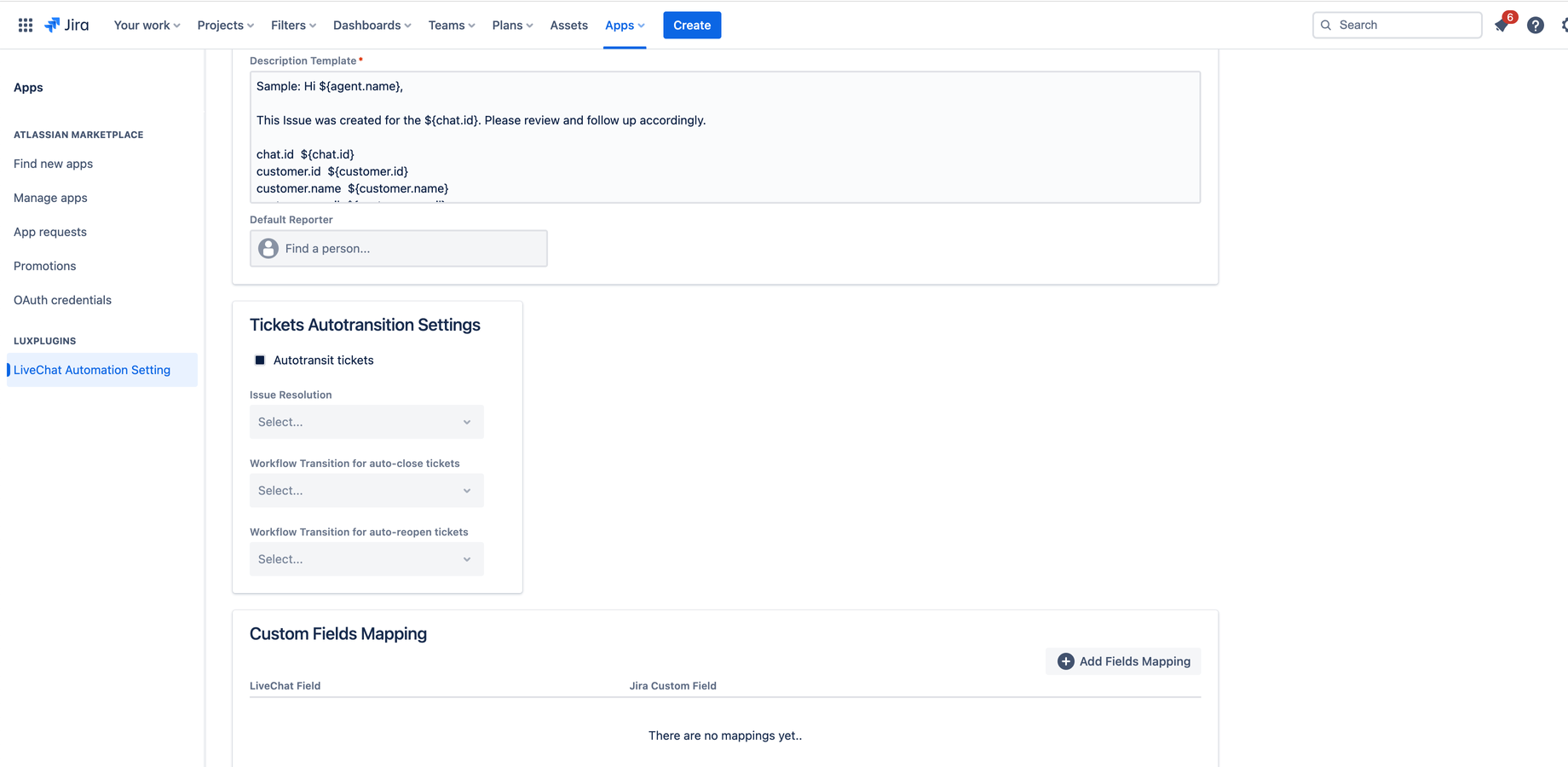Click the Create button
The height and width of the screenshot is (767, 1568).
pyautogui.click(x=692, y=26)
